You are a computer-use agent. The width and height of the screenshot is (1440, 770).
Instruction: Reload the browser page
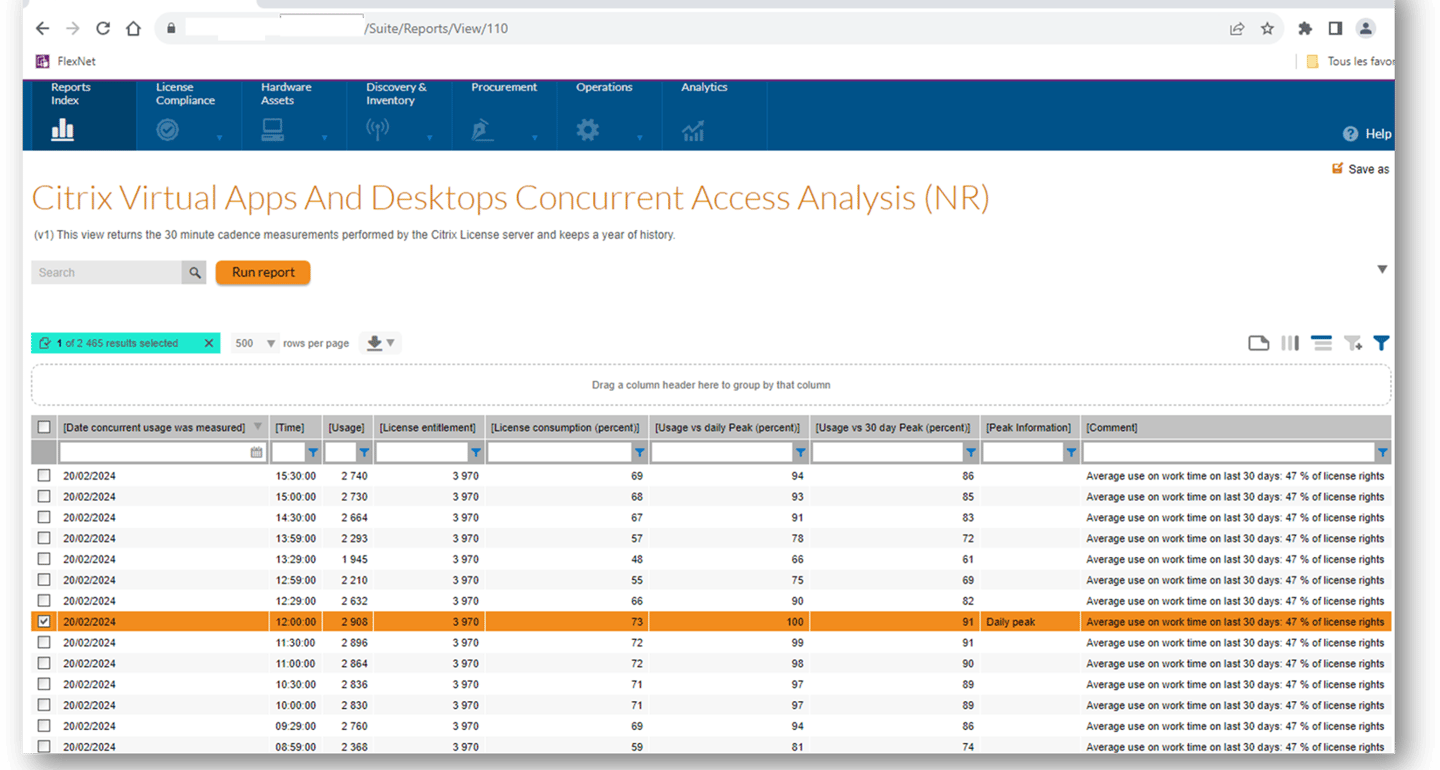pyautogui.click(x=103, y=29)
